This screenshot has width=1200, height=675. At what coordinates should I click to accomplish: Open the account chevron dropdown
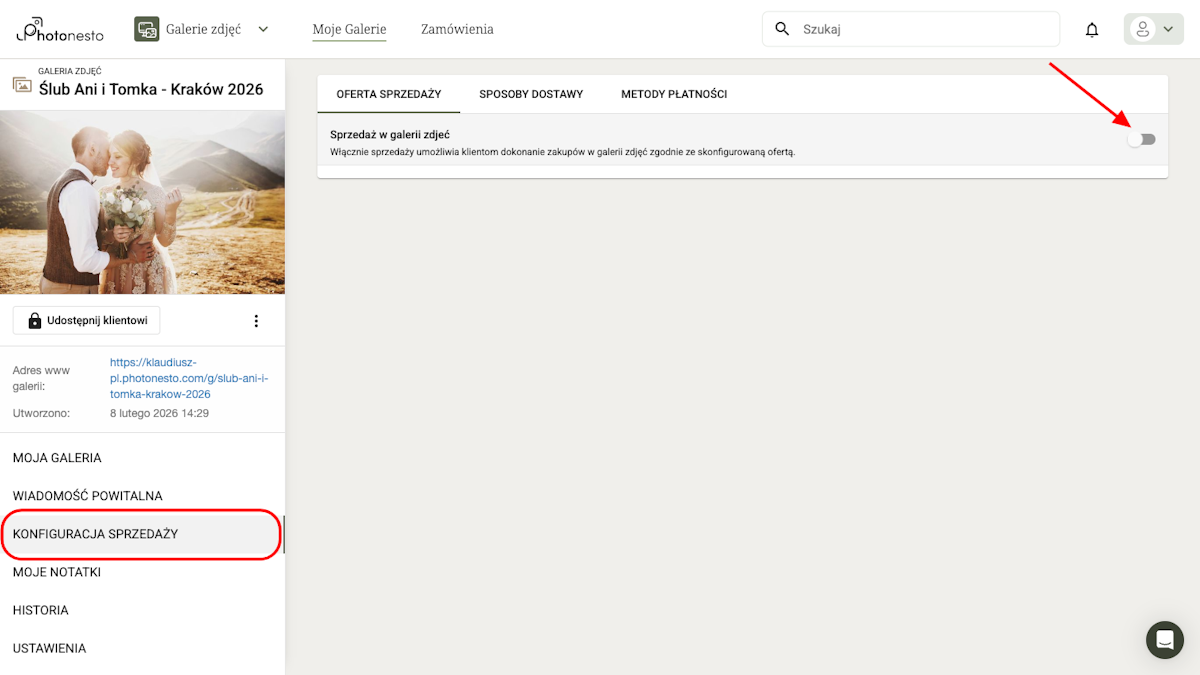coord(1167,29)
